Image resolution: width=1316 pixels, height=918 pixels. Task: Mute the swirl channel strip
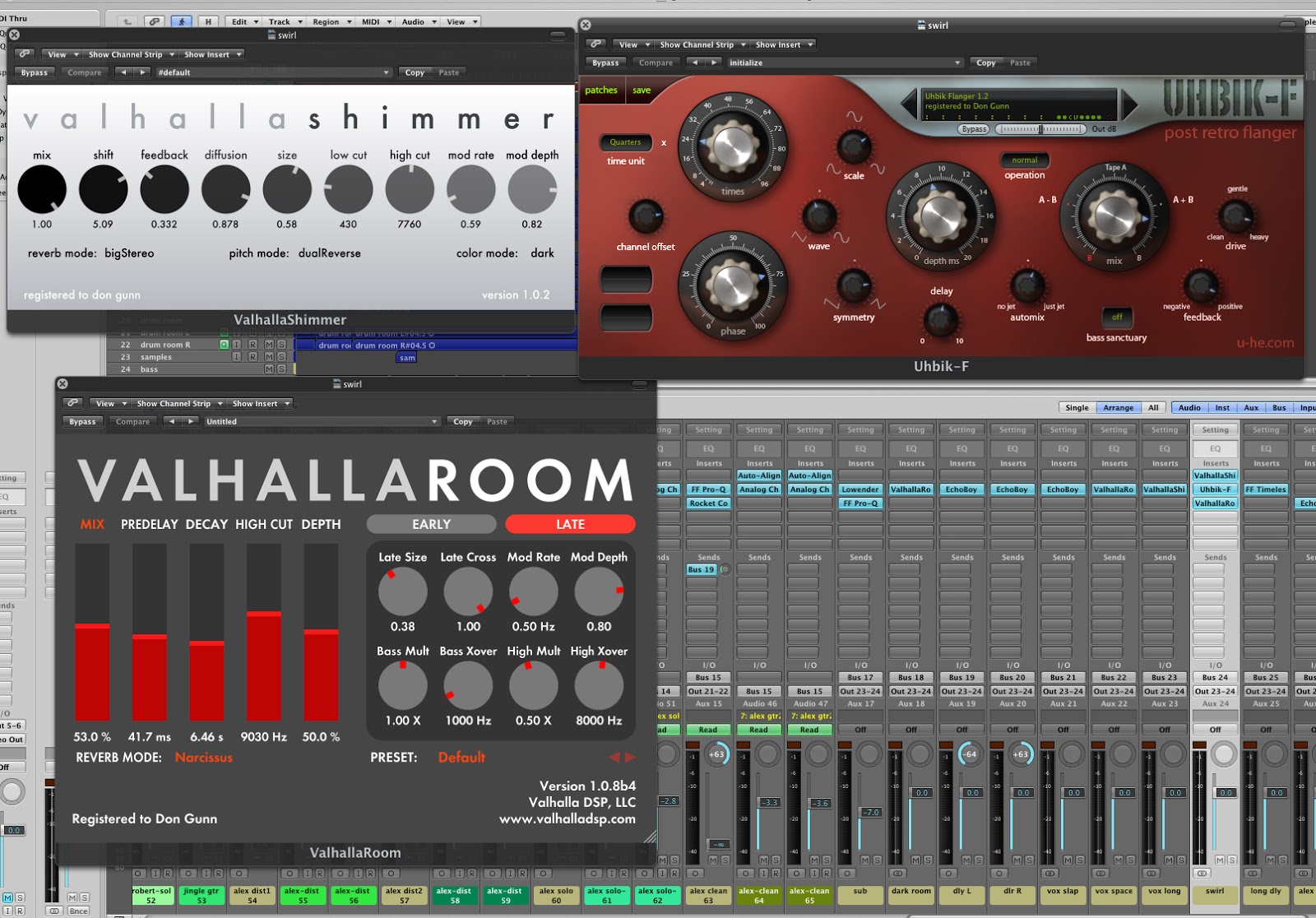(x=1221, y=860)
